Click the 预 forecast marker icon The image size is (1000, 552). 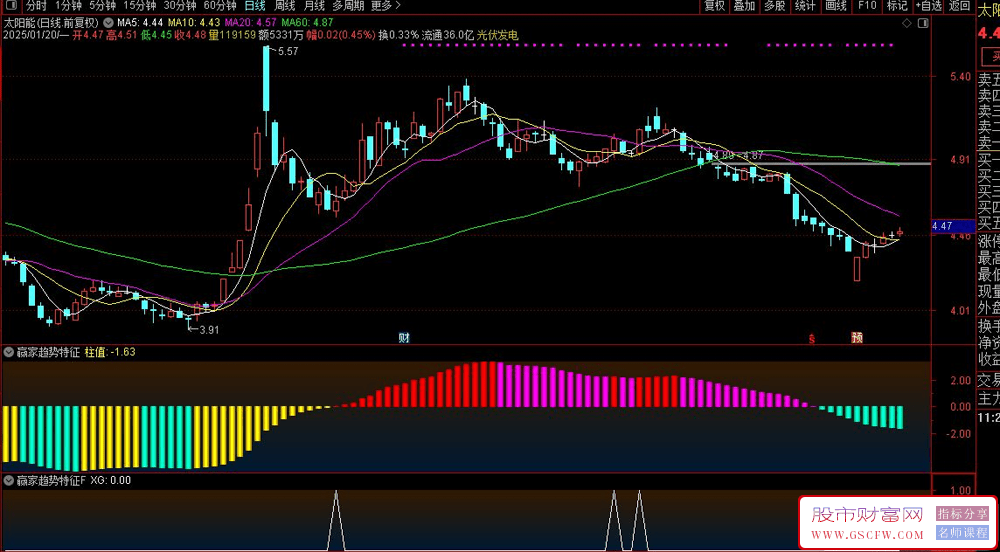(x=857, y=338)
